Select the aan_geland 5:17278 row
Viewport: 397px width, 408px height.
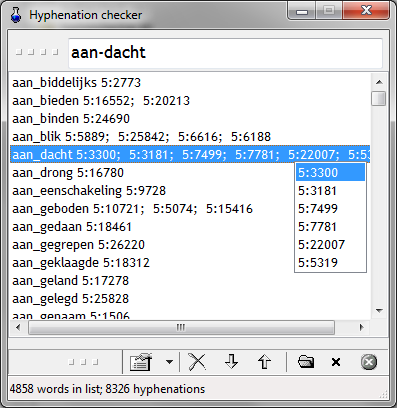coord(190,281)
